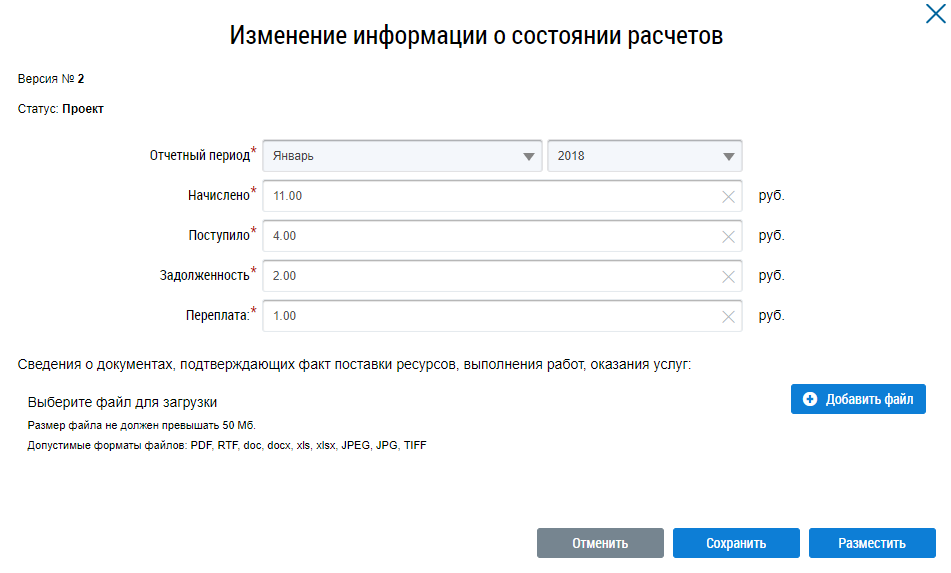This screenshot has width=951, height=573.
Task: Click into the Поступило input with 4.00
Action: coord(490,236)
